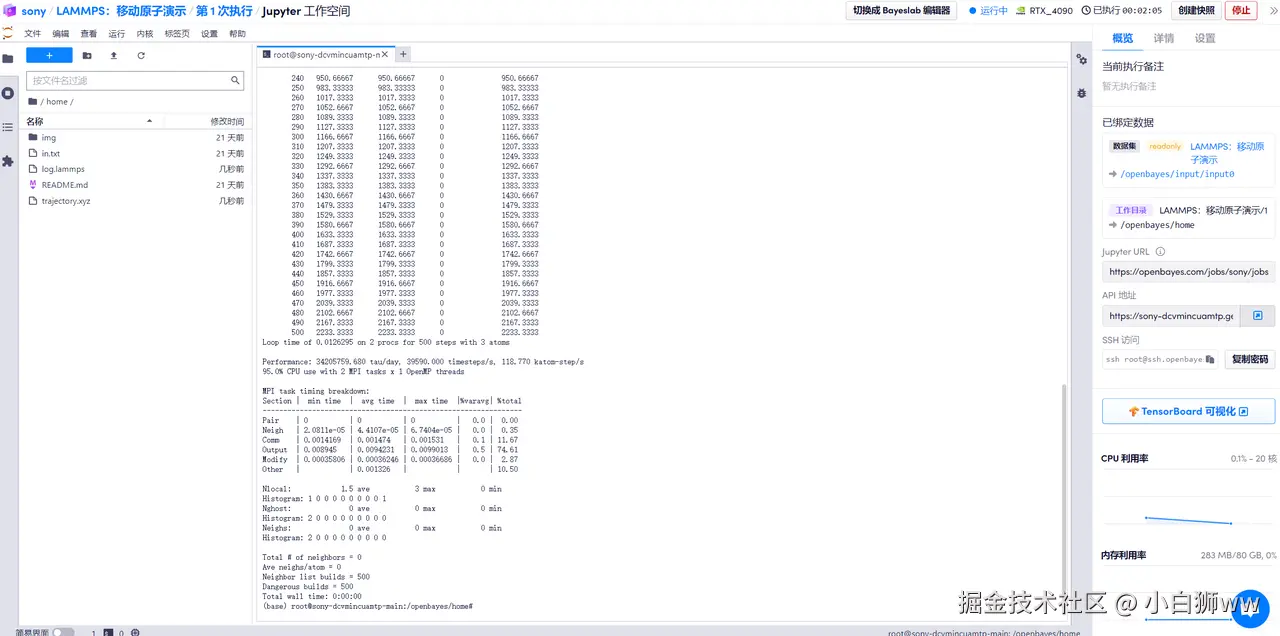Screen dimensions: 1280x636
Task: Open the 帮助 menu
Action: [x=237, y=33]
